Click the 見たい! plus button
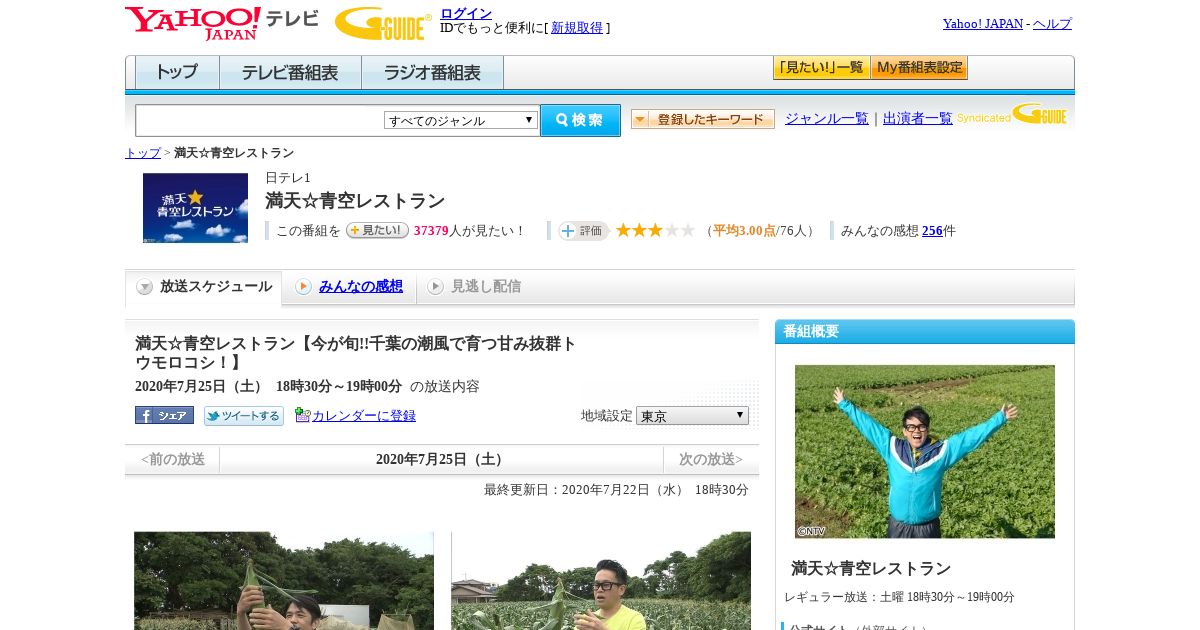The width and height of the screenshot is (1200, 630). [x=377, y=230]
